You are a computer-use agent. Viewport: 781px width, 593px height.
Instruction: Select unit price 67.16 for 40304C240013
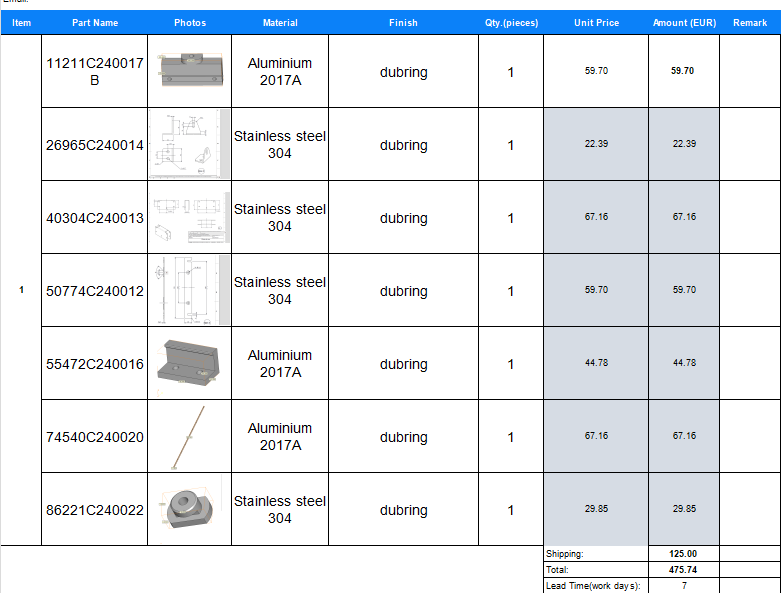596,218
